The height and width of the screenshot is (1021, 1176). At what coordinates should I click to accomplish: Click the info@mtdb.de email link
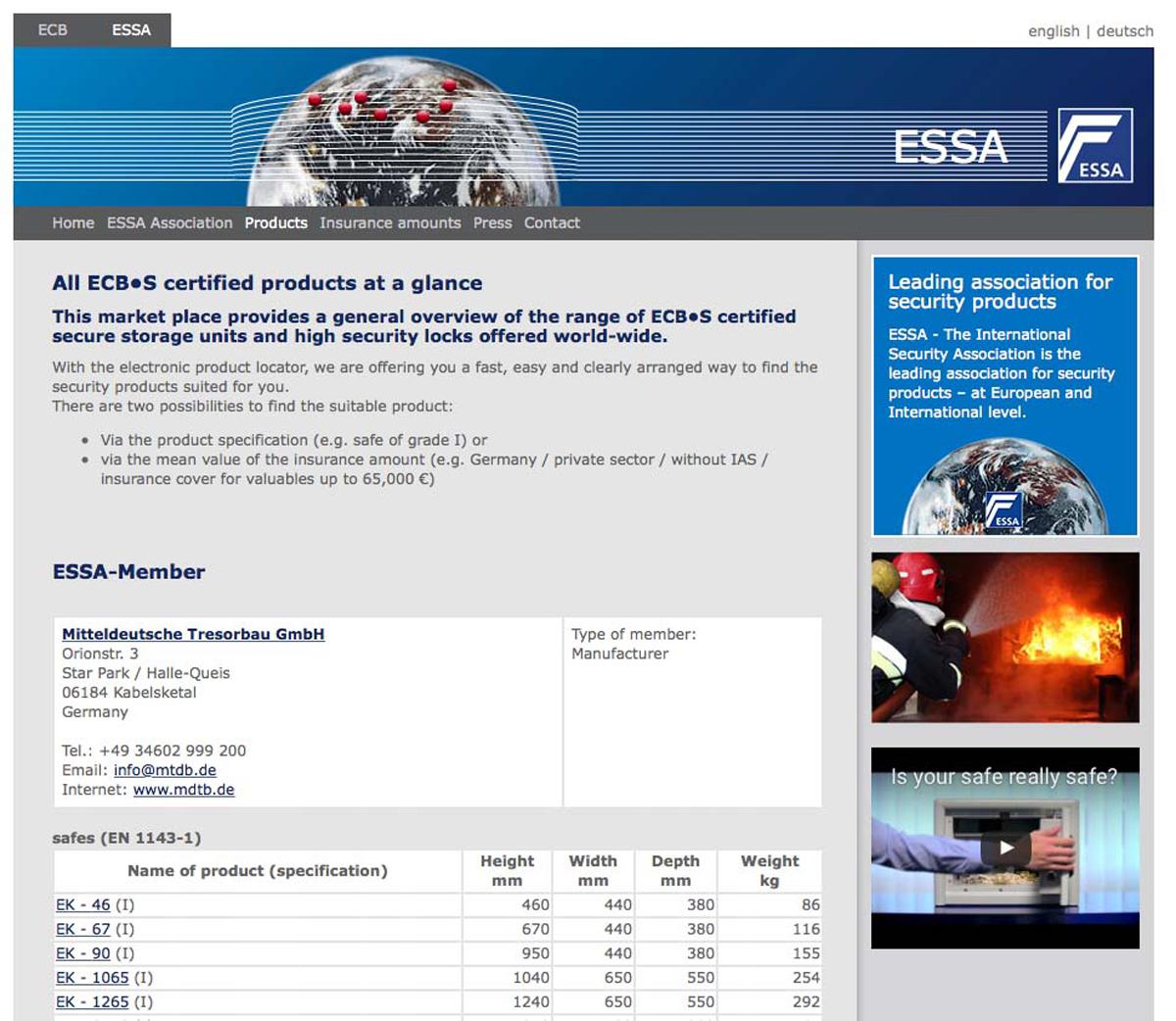coord(165,770)
